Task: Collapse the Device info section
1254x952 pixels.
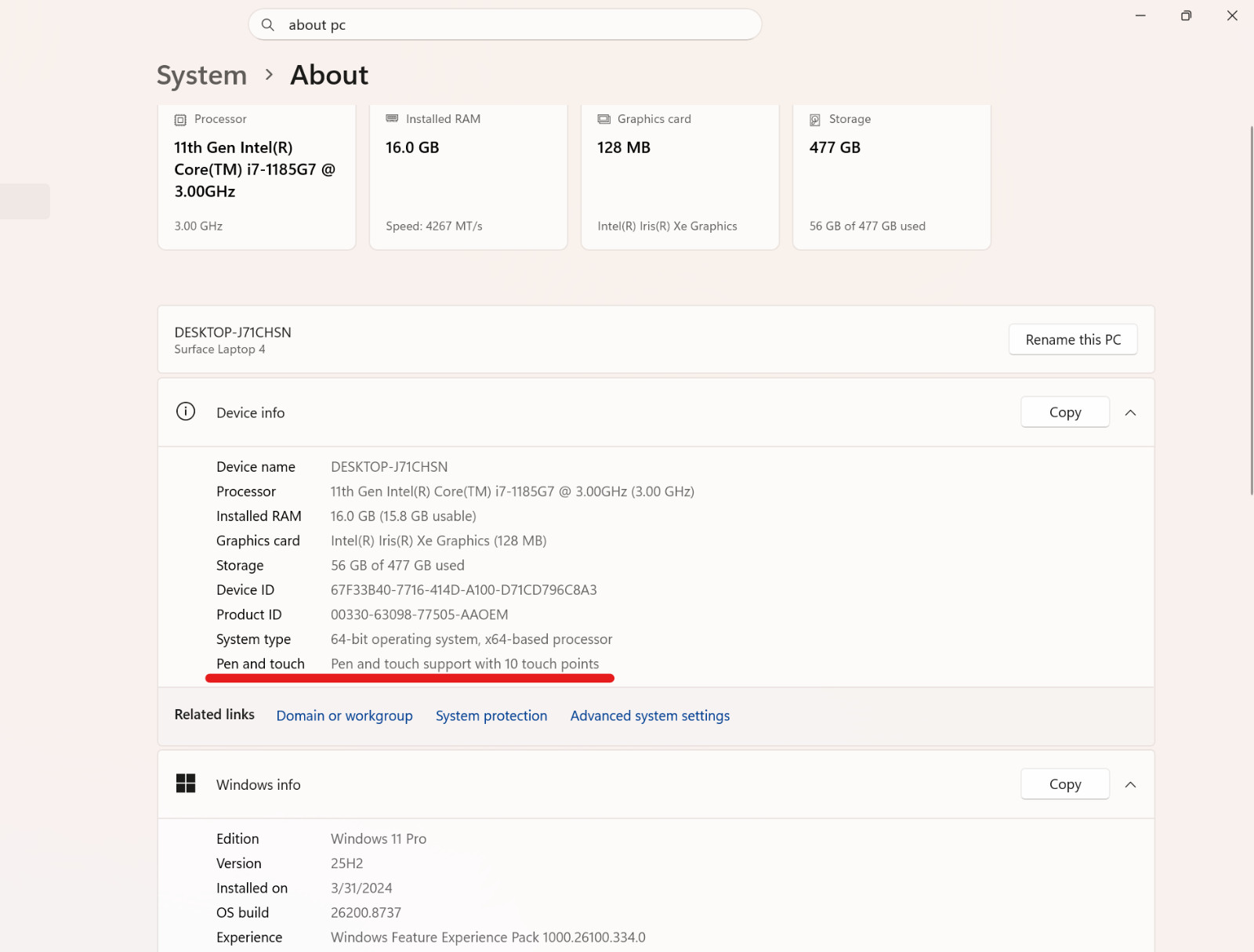Action: 1130,413
